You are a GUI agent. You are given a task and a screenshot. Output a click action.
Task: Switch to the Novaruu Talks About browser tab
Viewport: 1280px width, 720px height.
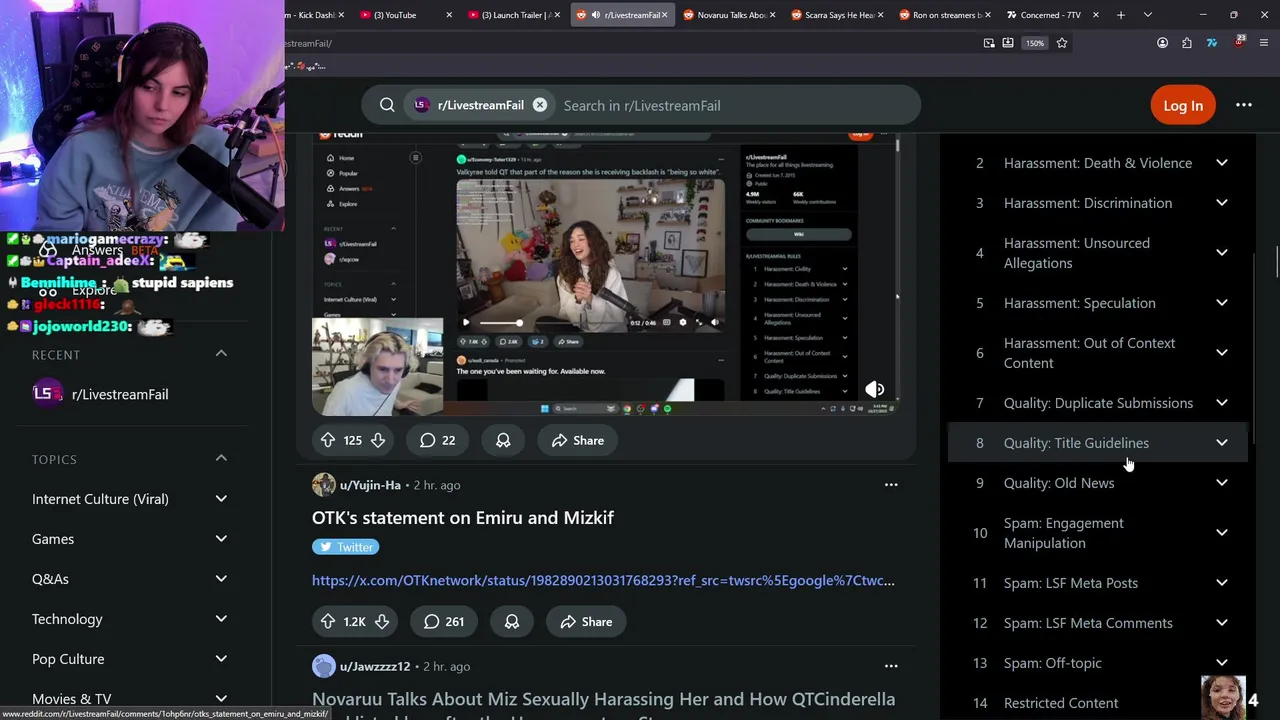point(730,15)
